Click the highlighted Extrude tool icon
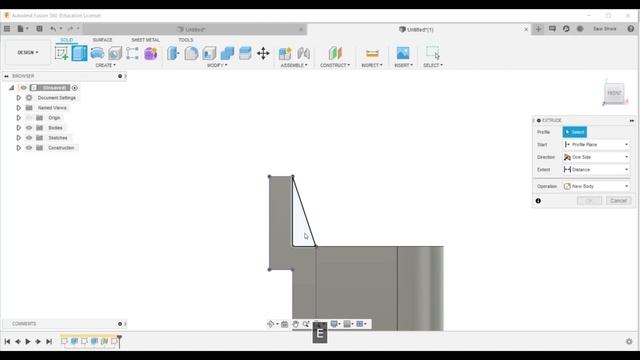The height and width of the screenshot is (360, 640). (79, 53)
